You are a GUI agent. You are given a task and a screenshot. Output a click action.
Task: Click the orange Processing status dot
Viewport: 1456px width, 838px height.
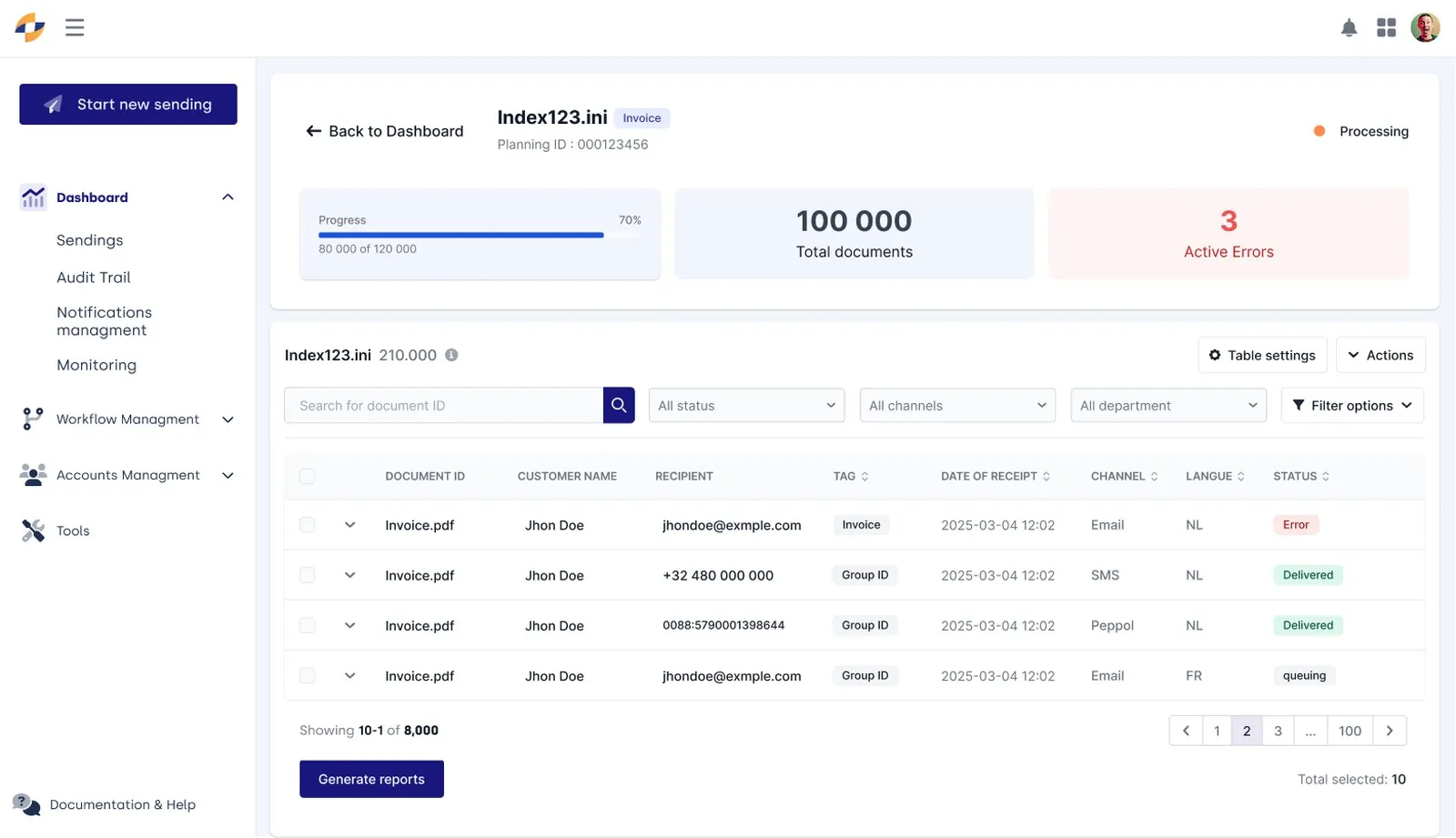1319,131
